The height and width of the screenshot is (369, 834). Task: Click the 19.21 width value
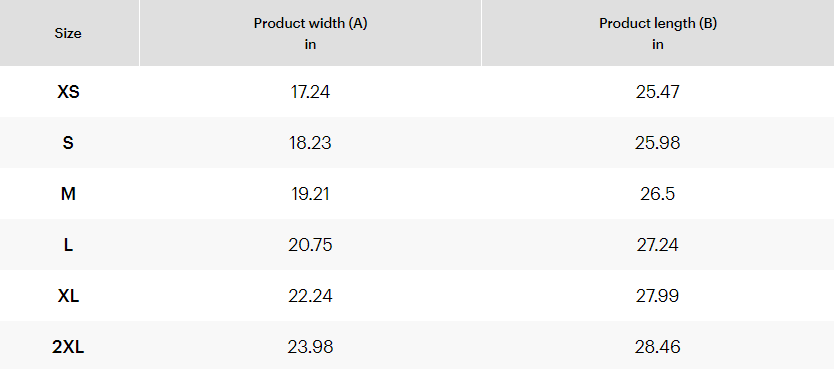pyautogui.click(x=310, y=194)
